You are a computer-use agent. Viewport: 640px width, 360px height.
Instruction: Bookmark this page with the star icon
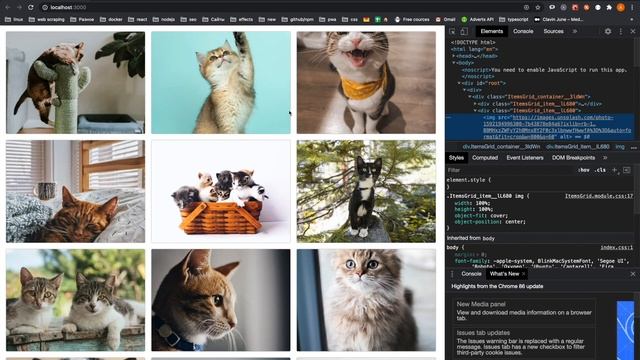(538, 7)
